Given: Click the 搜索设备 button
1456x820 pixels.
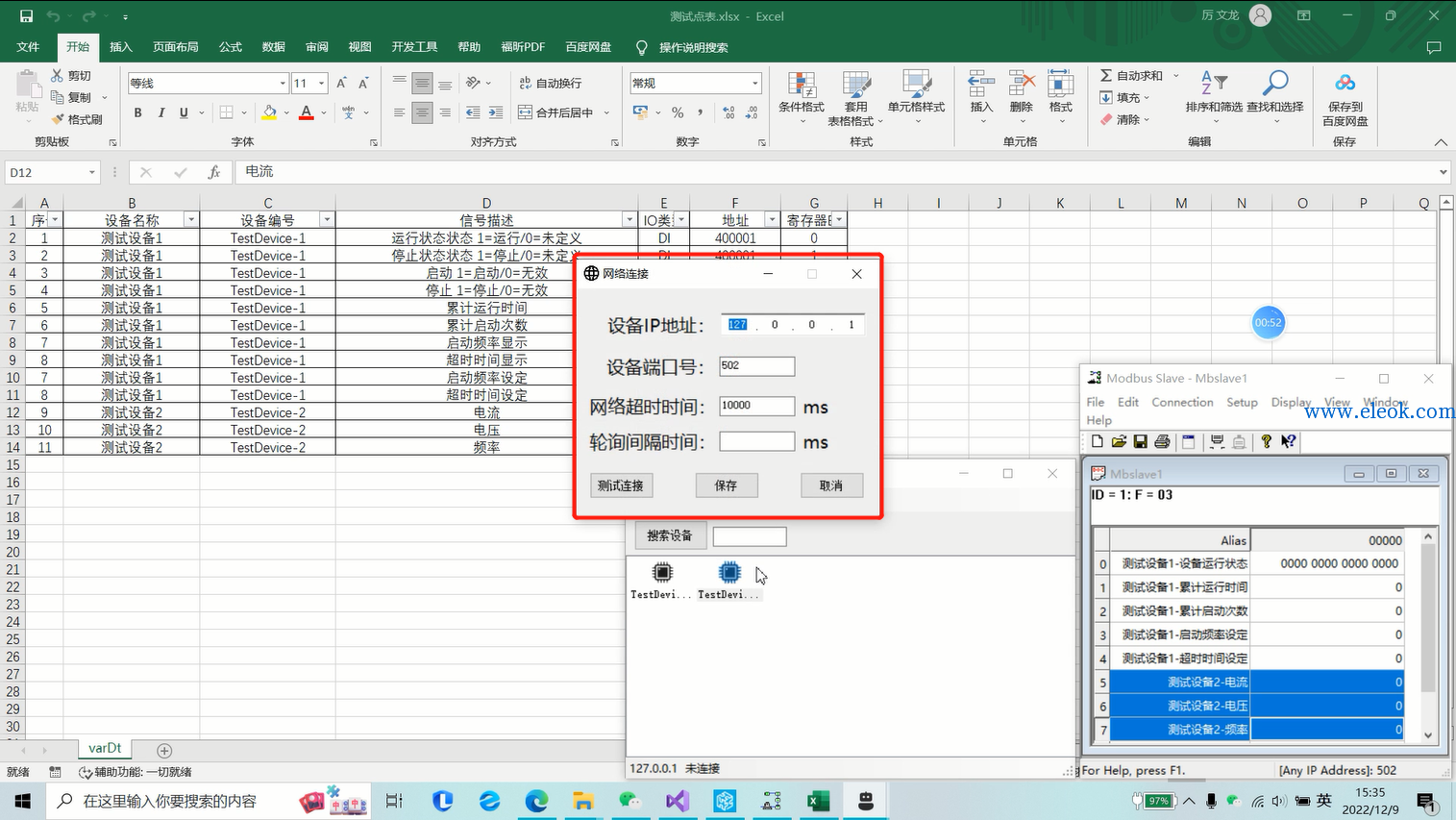Looking at the screenshot, I should pos(670,535).
